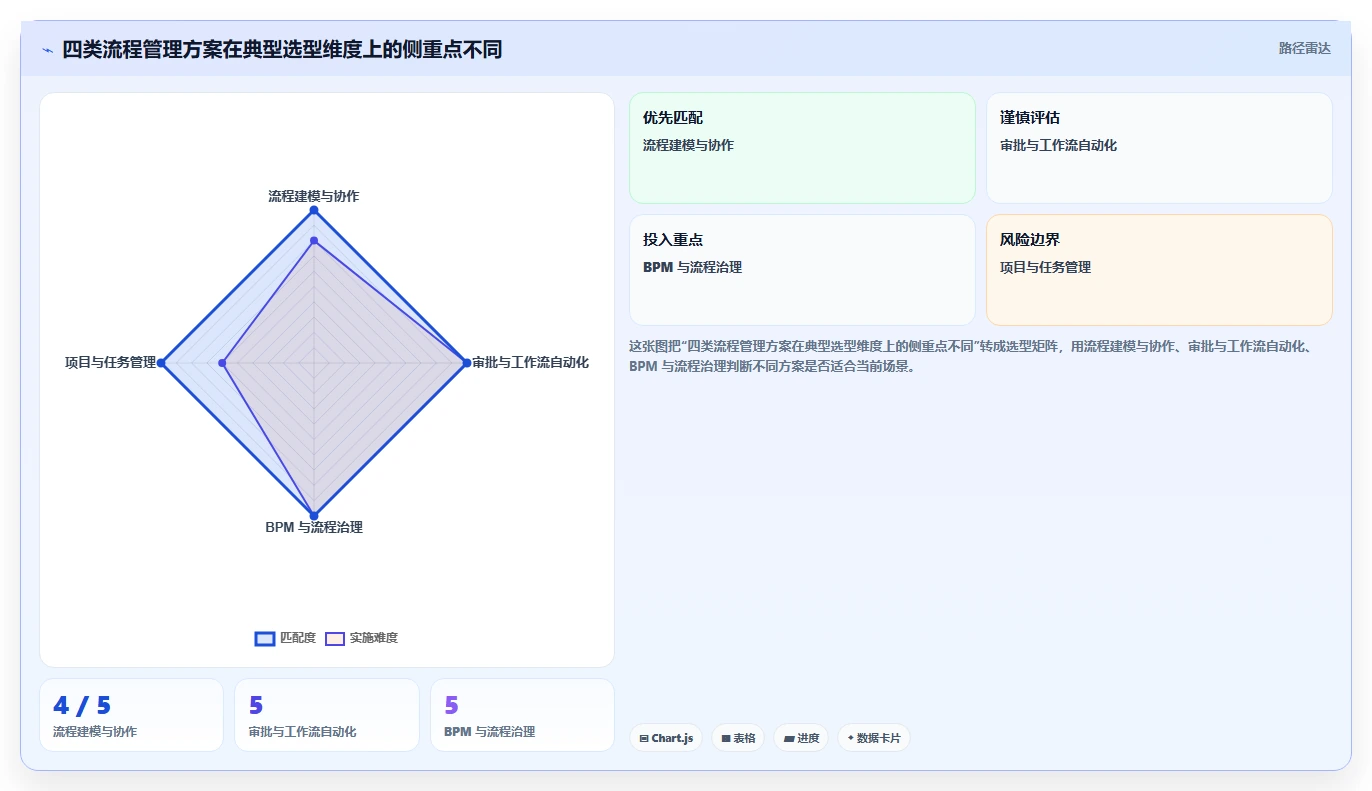Click the lightning icon beside the title
The height and width of the screenshot is (791, 1372).
coord(48,49)
